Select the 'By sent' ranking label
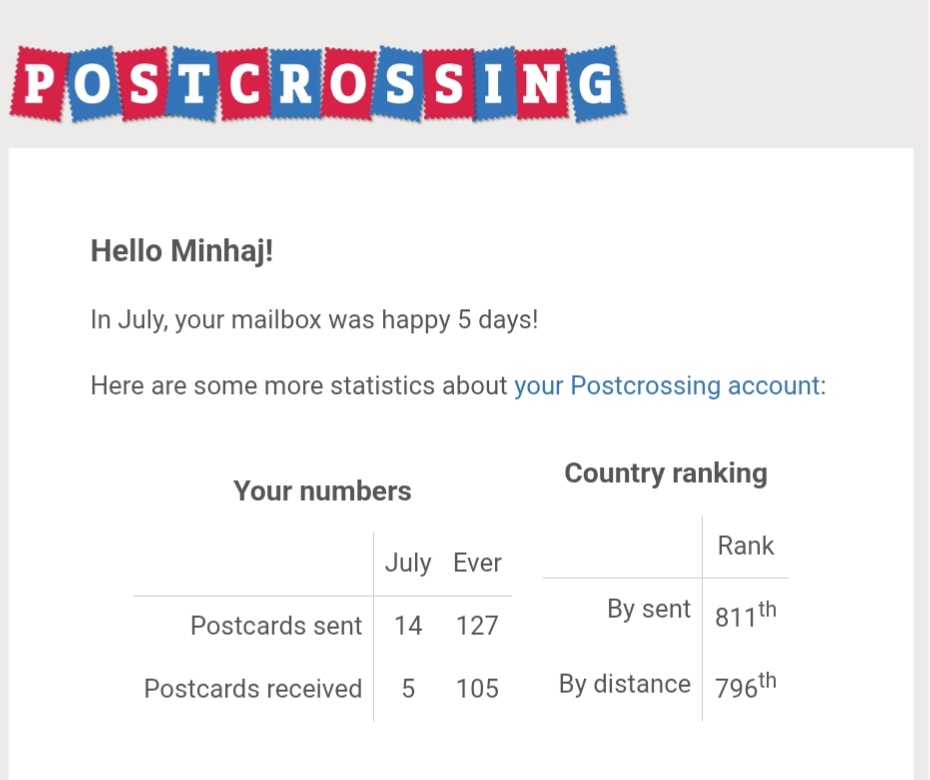 pyautogui.click(x=649, y=609)
